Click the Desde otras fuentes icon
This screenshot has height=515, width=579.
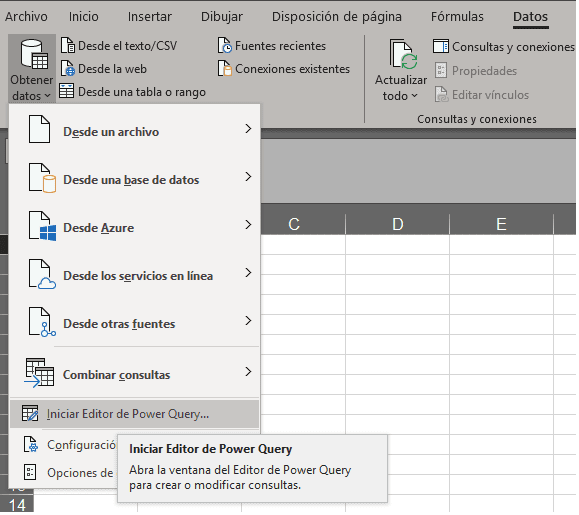point(42,322)
